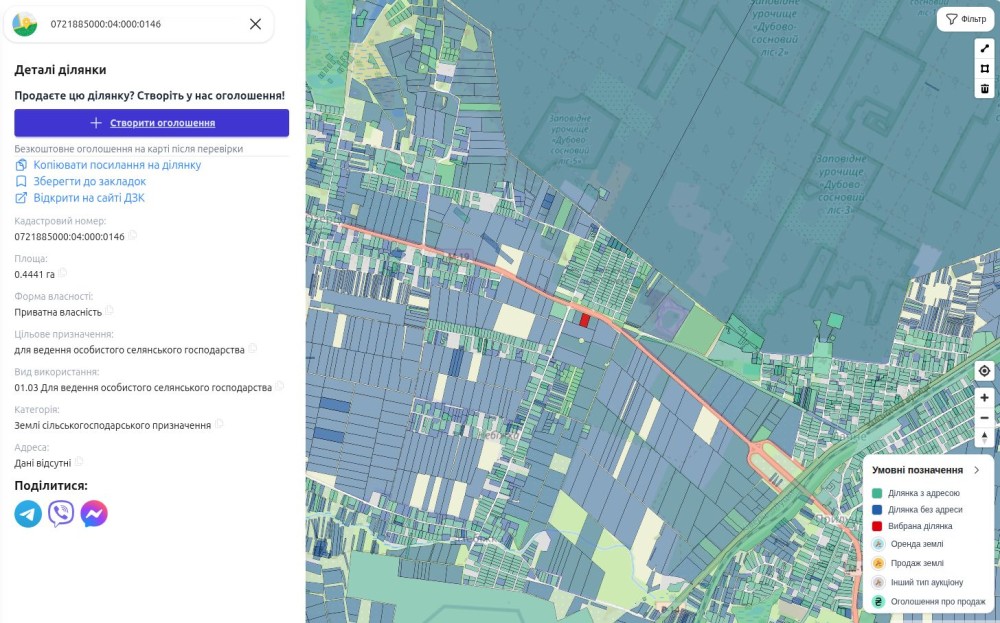Screen dimensions: 1000x623
Task: Click Копіювати посилання на ділянку link
Action: (x=116, y=165)
